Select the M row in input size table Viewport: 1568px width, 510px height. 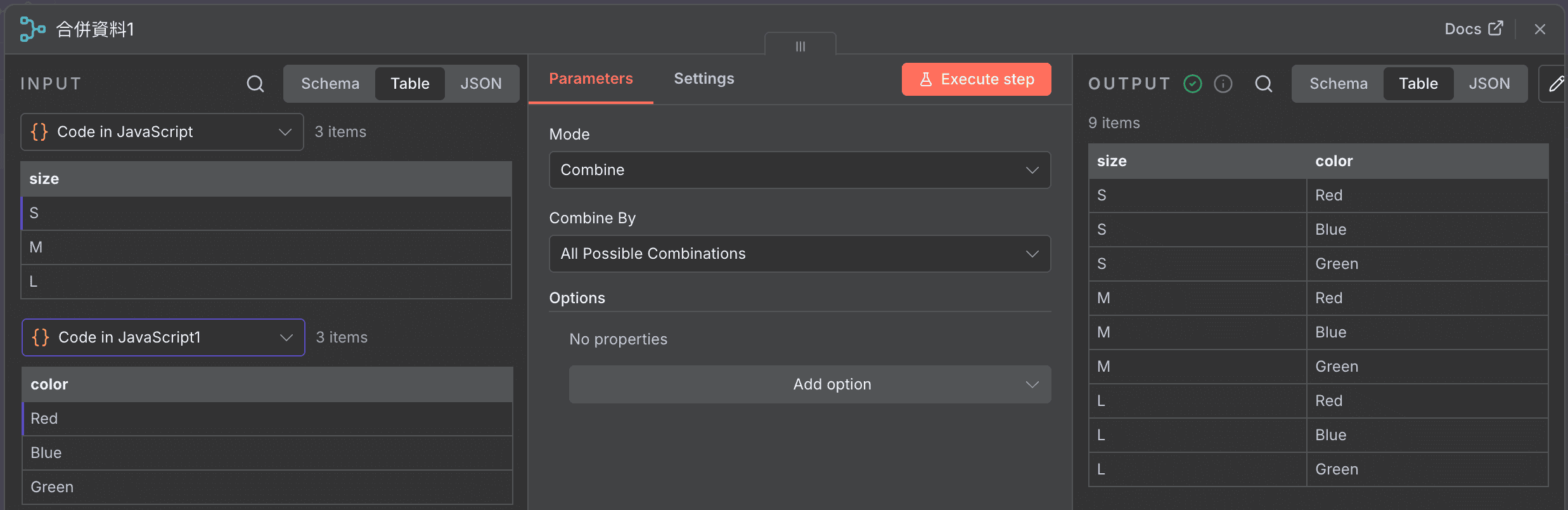266,247
